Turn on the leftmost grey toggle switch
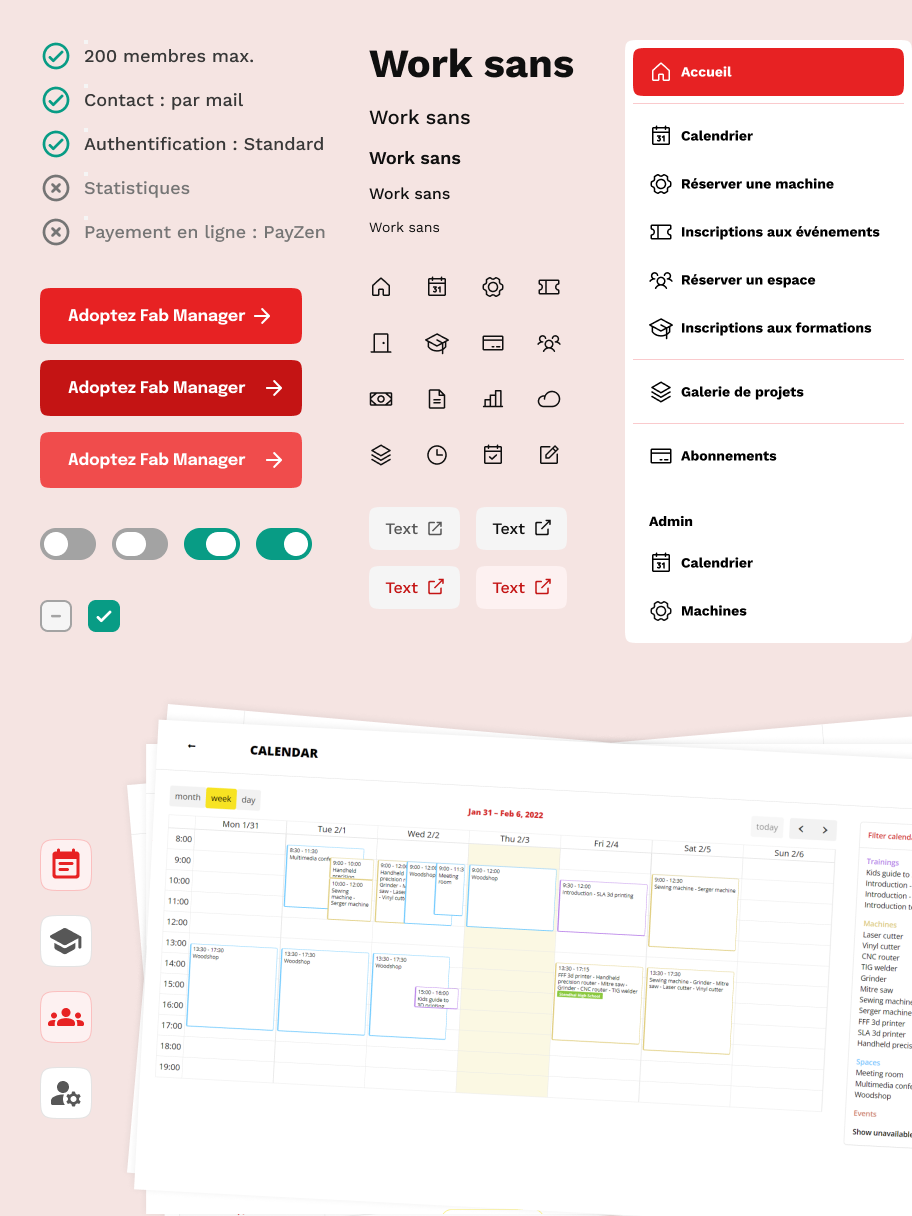912x1216 pixels. (68, 544)
